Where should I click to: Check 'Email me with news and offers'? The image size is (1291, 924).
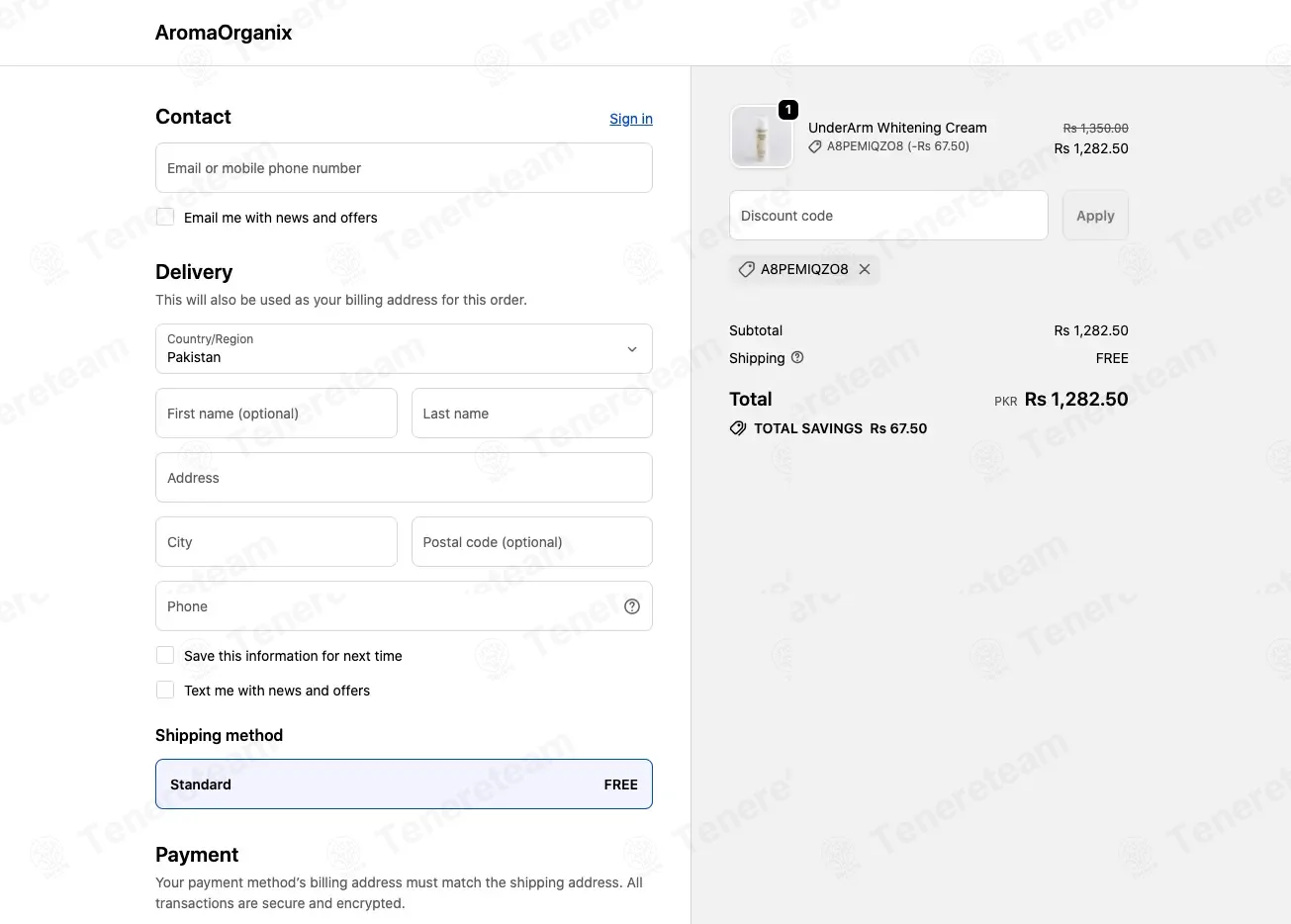pyautogui.click(x=165, y=217)
